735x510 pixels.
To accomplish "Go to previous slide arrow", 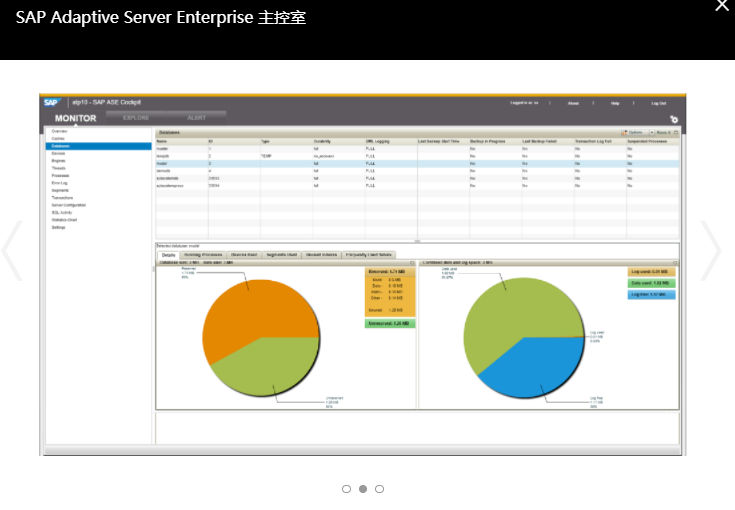I will (x=12, y=251).
